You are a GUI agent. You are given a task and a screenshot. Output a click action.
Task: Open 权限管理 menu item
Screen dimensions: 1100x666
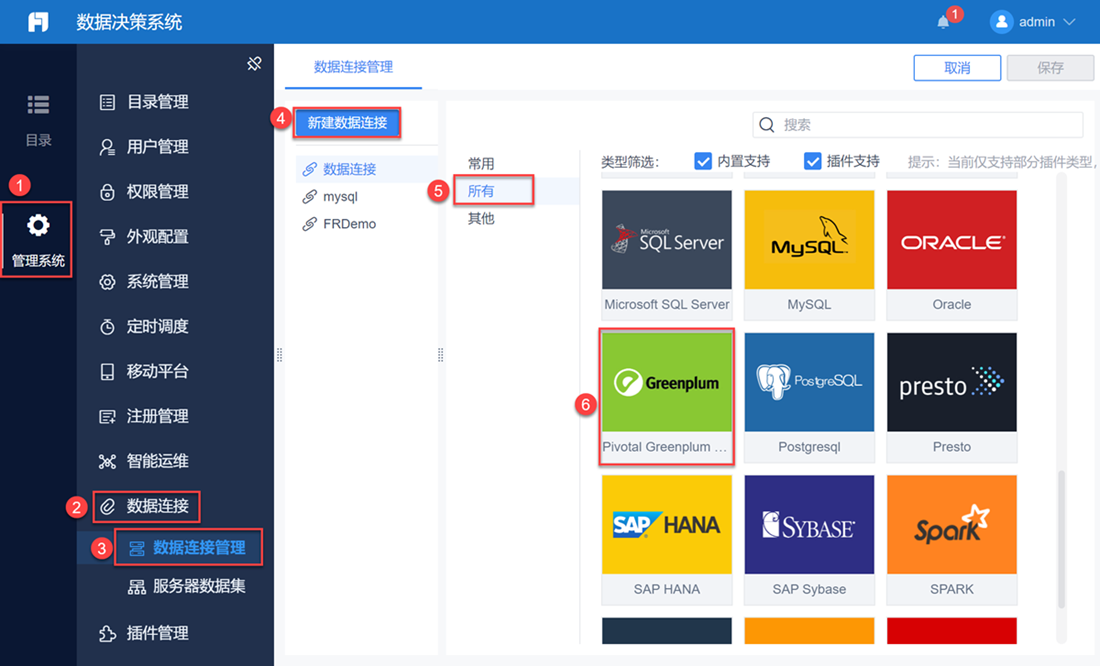157,192
